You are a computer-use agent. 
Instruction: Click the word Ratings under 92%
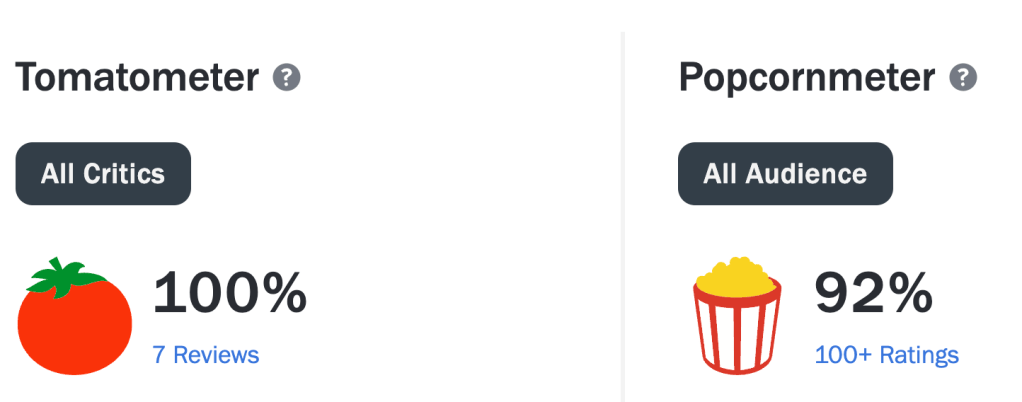pyautogui.click(x=919, y=354)
